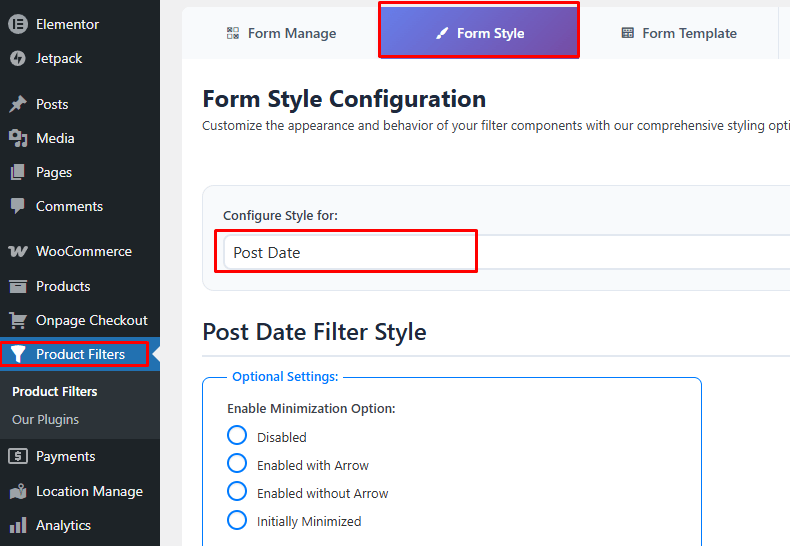Click the Form Style brush icon
Image resolution: width=790 pixels, height=546 pixels.
(x=442, y=33)
